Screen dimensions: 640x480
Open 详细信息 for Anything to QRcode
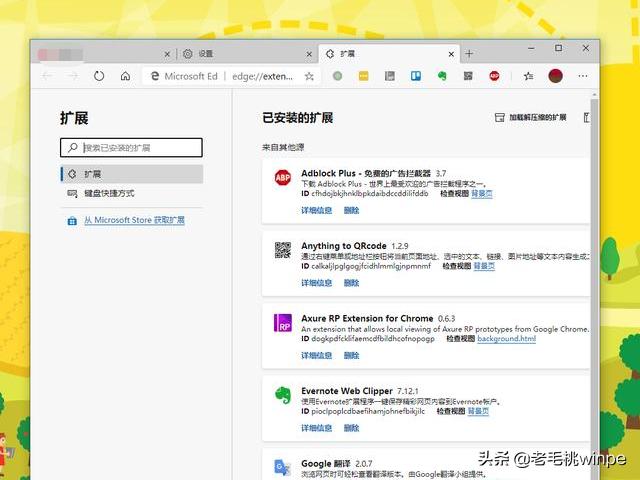(x=316, y=282)
